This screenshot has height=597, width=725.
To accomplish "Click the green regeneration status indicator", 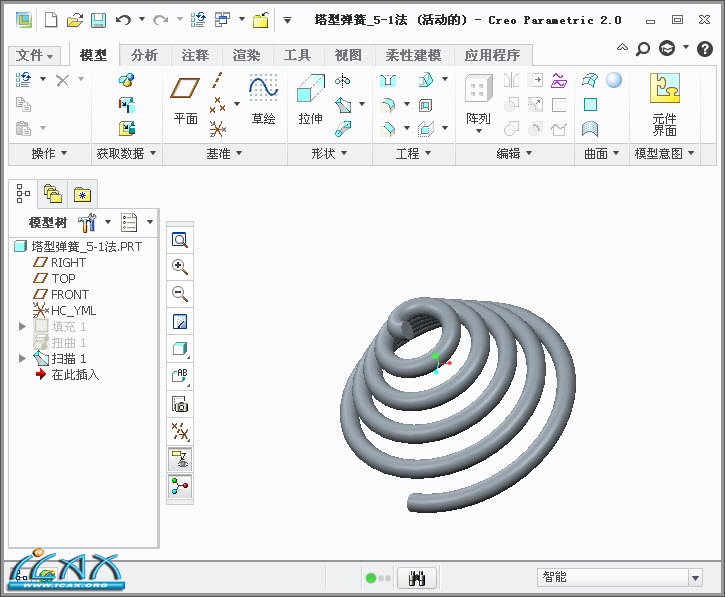I will (371, 578).
